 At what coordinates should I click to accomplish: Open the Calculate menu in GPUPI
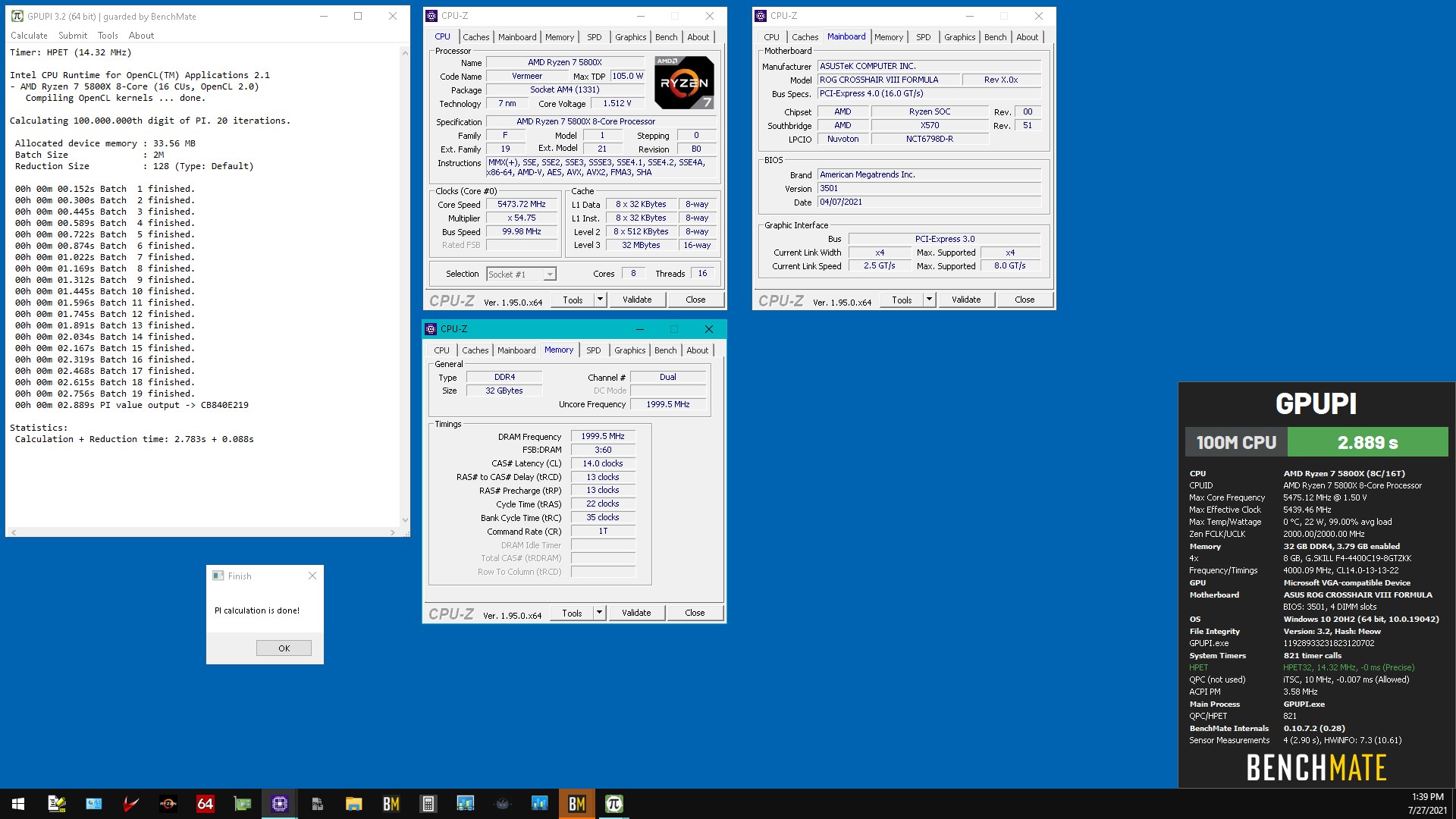pyautogui.click(x=29, y=36)
